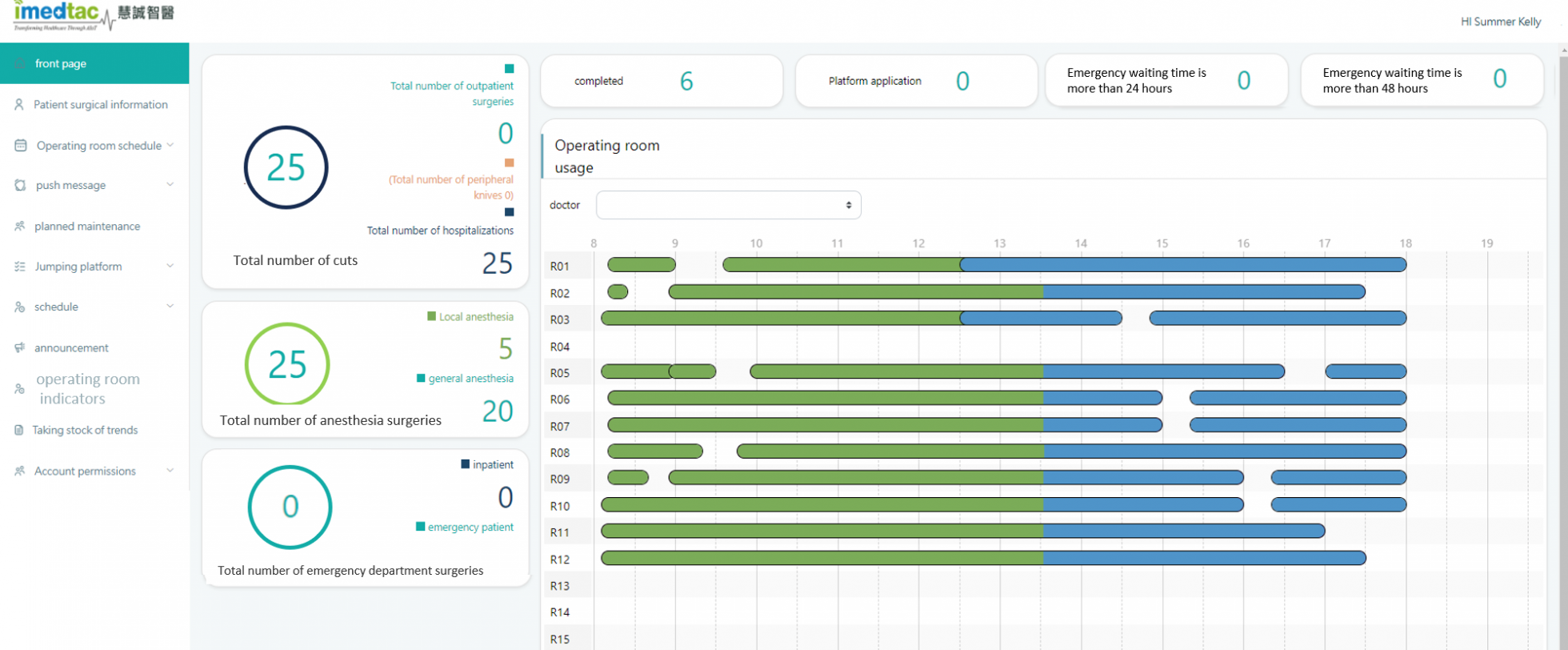The width and height of the screenshot is (1568, 650).
Task: Click the Operating room schedule calendar icon
Action: tap(21, 146)
